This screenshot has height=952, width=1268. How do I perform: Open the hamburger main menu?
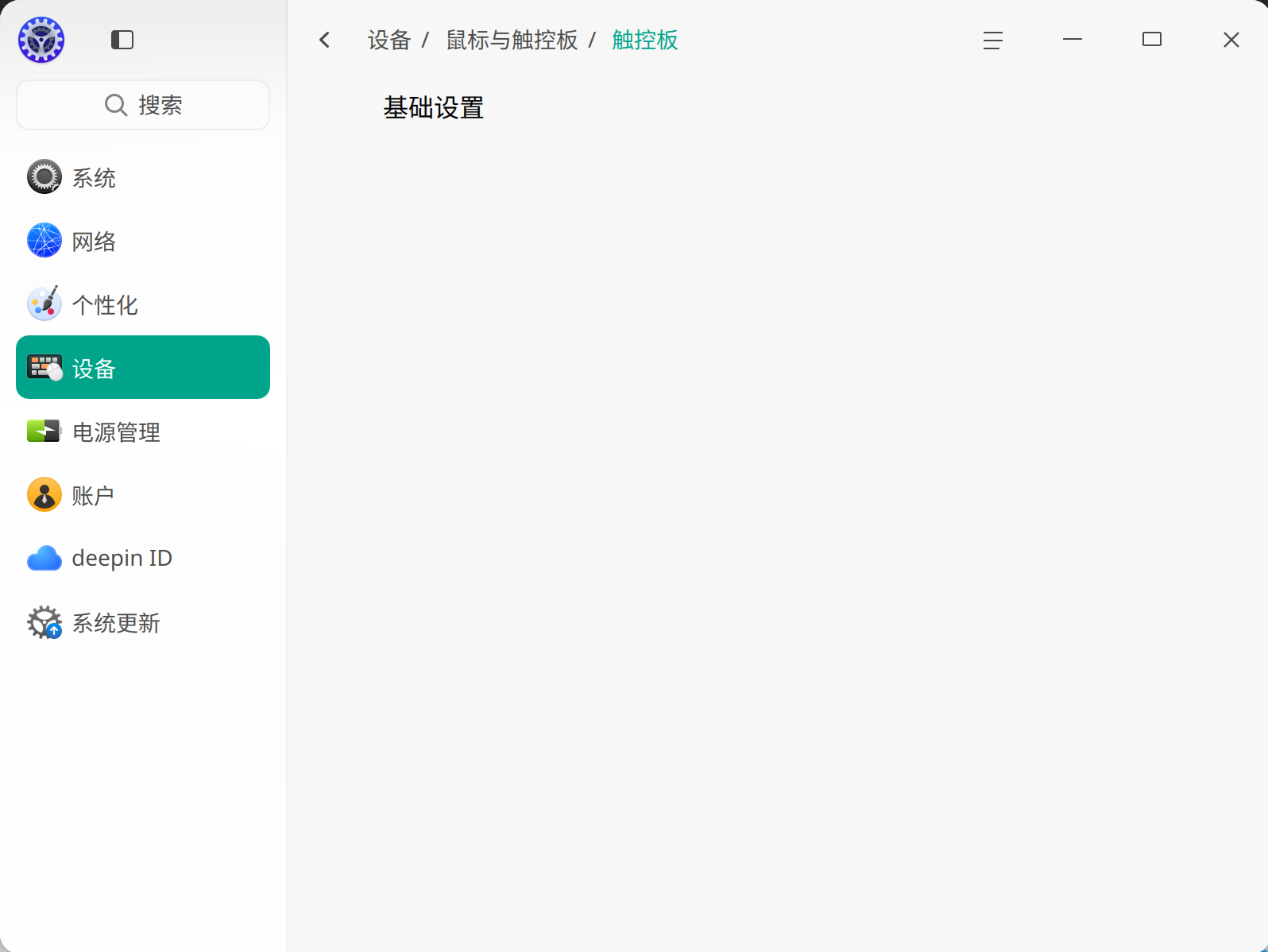click(x=993, y=40)
